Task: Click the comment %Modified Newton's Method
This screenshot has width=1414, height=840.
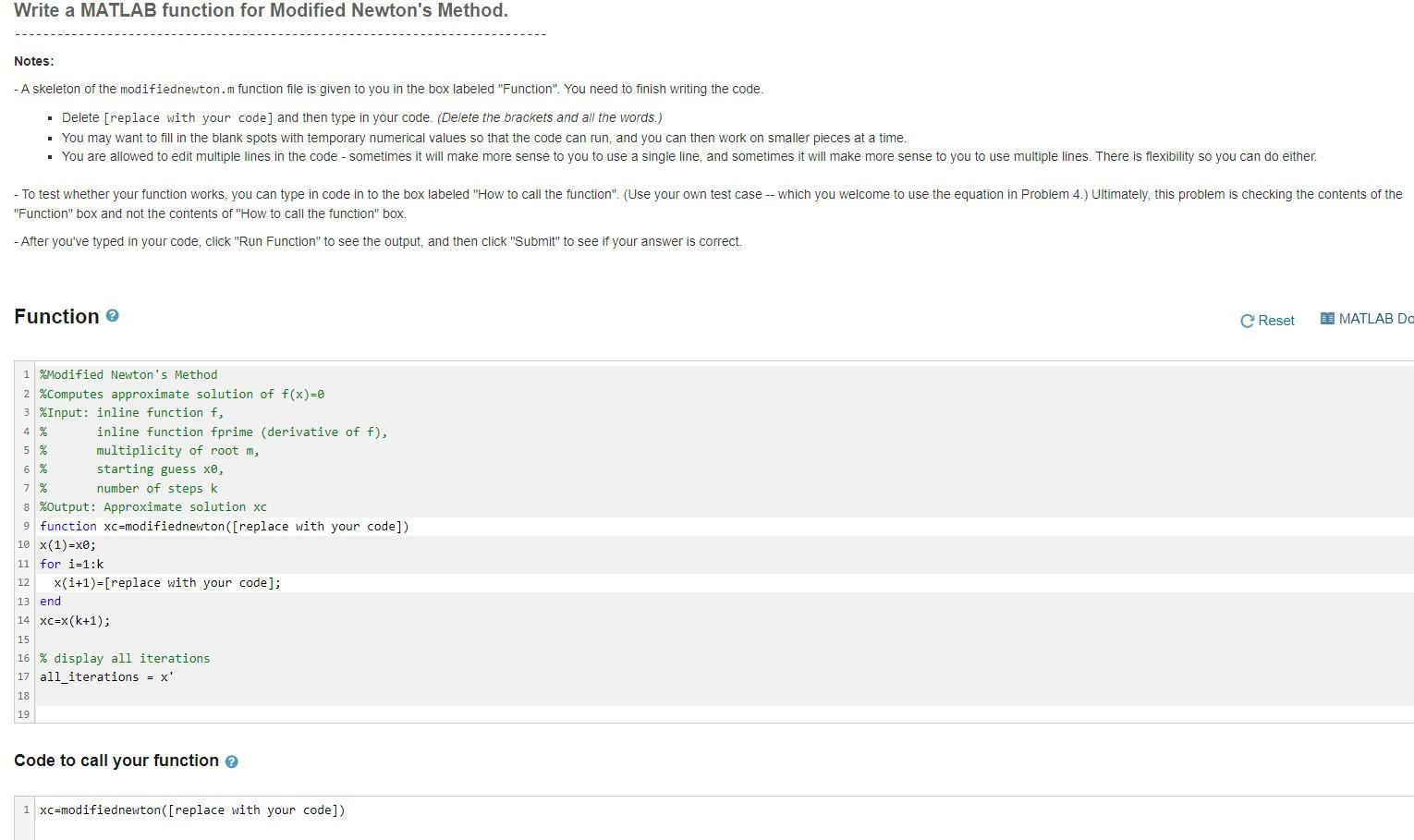Action: pos(128,374)
